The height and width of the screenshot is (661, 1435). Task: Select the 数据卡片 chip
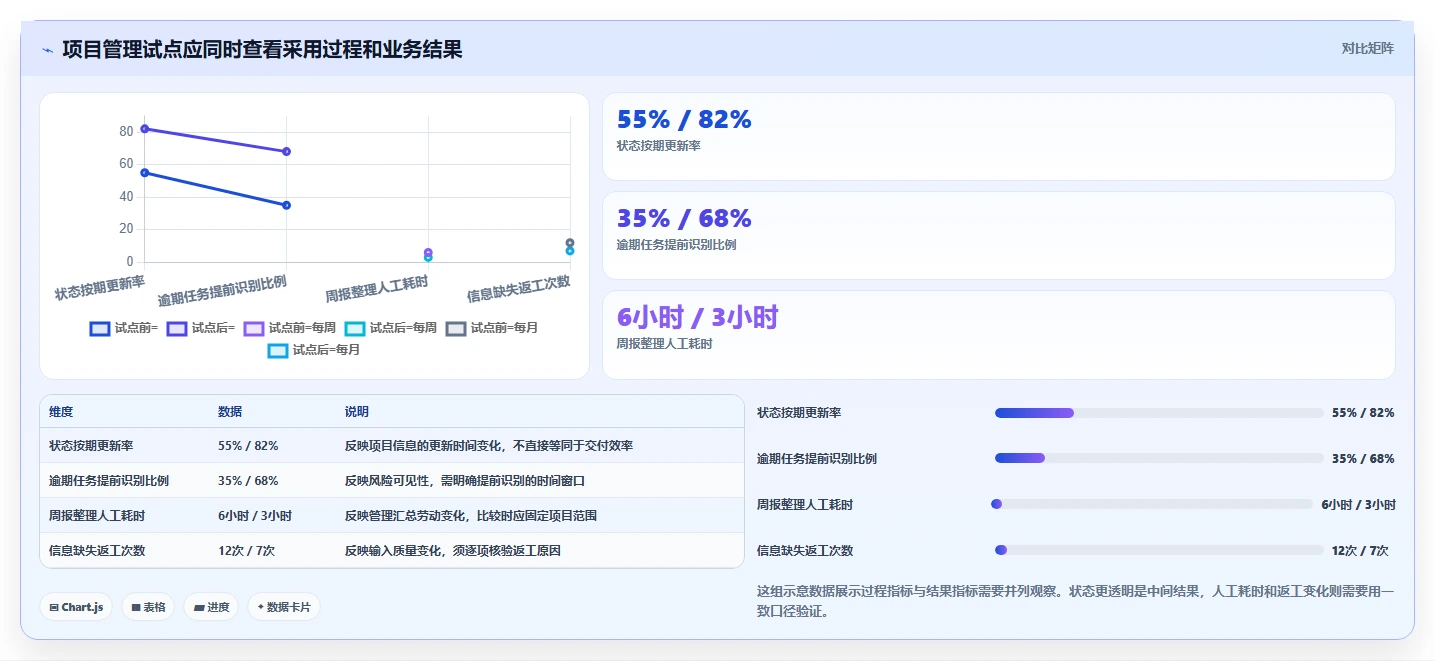[284, 607]
